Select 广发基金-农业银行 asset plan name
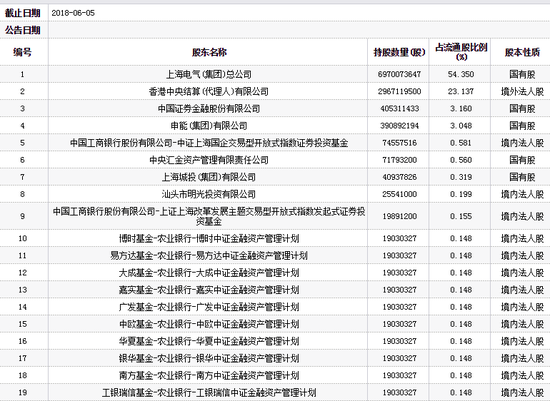The image size is (550, 401). click(209, 307)
